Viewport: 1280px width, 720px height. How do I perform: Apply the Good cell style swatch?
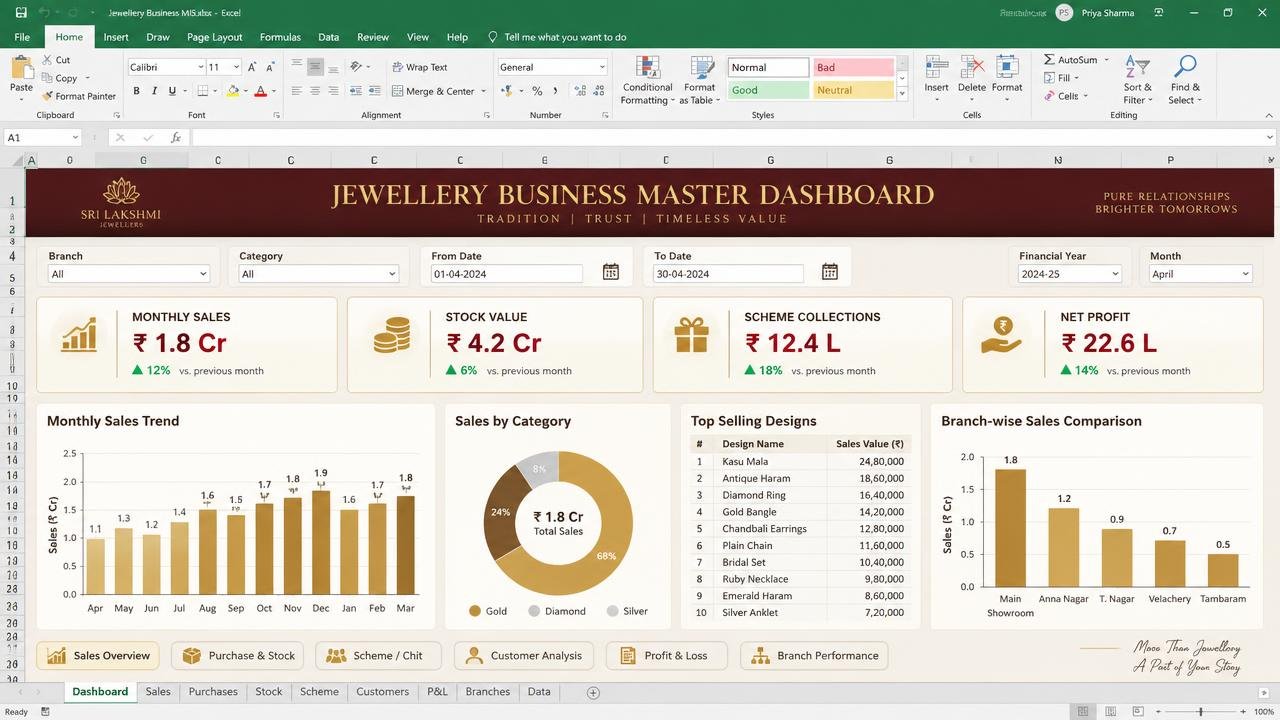point(768,90)
